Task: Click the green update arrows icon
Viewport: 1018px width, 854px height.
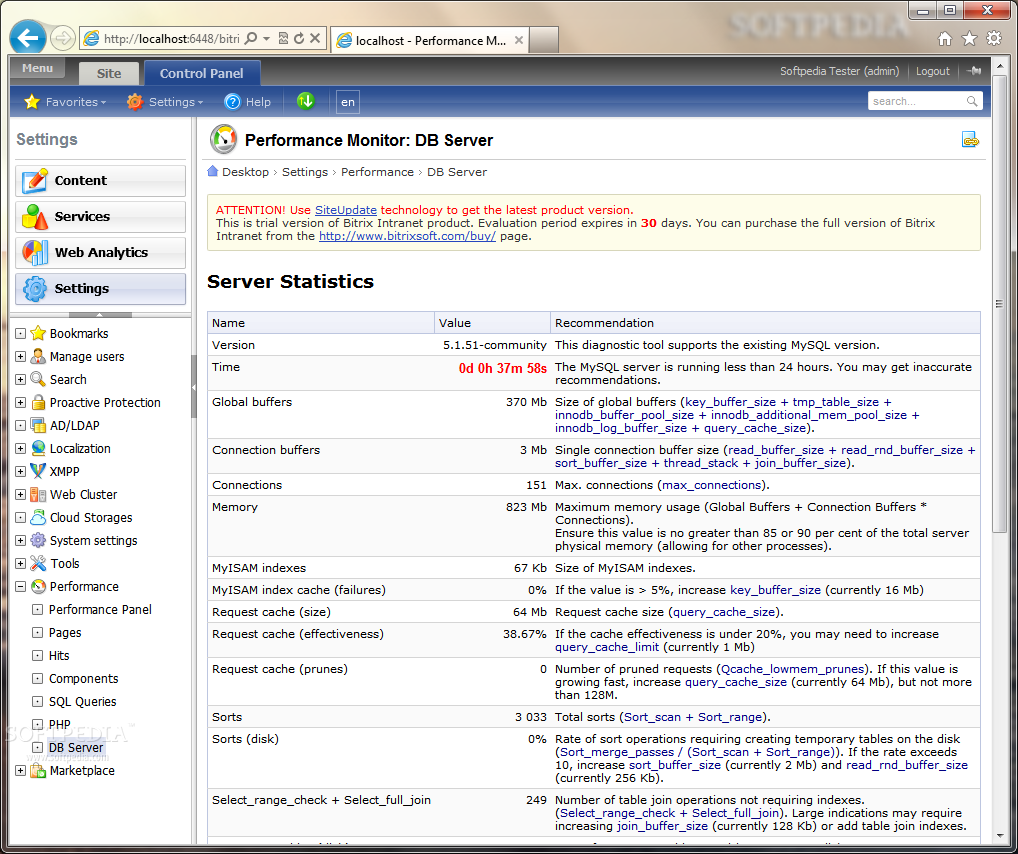Action: coord(305,101)
